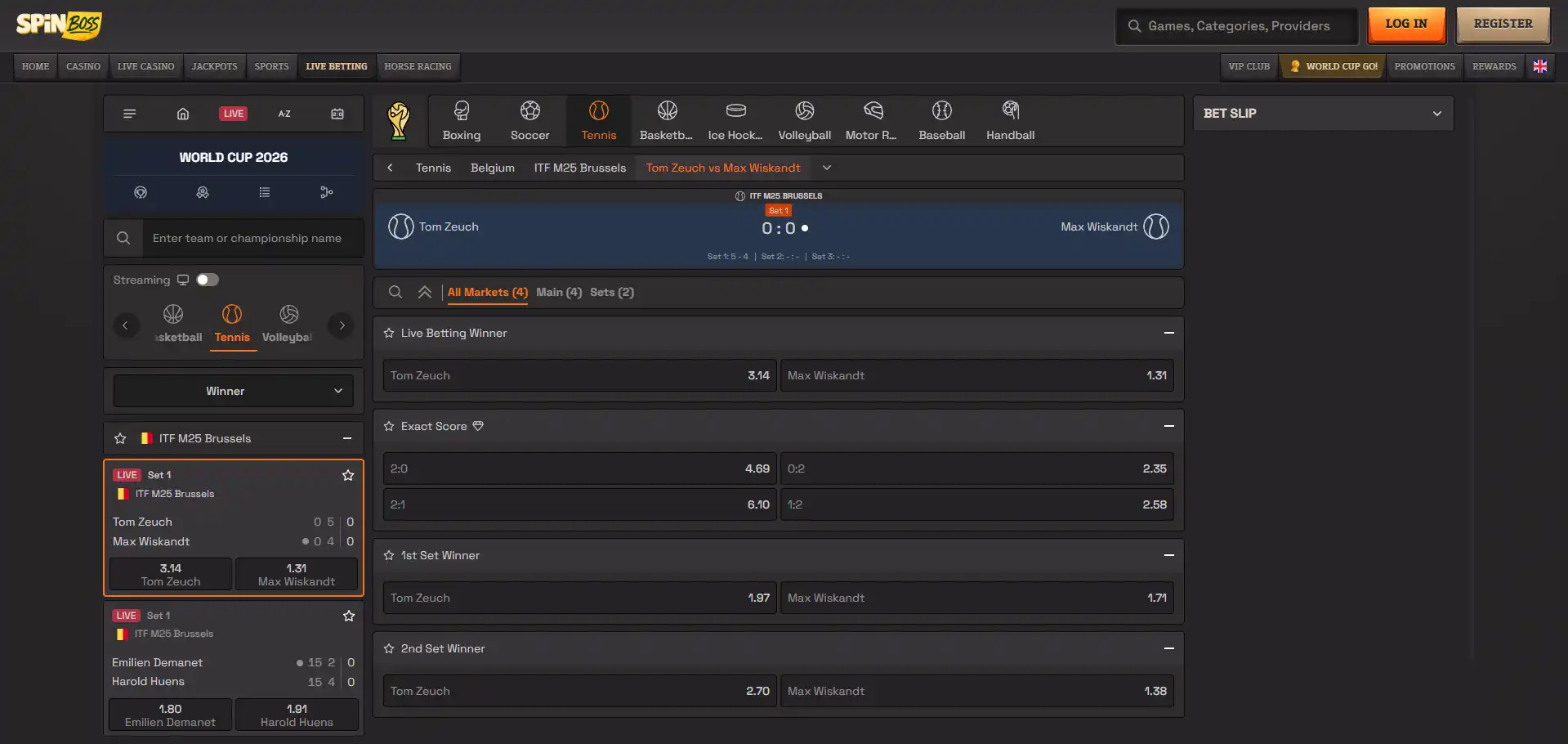This screenshot has height=744, width=1568.
Task: Click the team or championship search field
Action: [252, 238]
